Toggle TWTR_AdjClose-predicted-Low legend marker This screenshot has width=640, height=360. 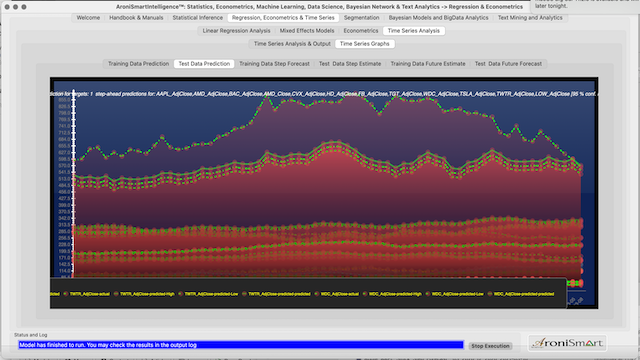pos(180,294)
